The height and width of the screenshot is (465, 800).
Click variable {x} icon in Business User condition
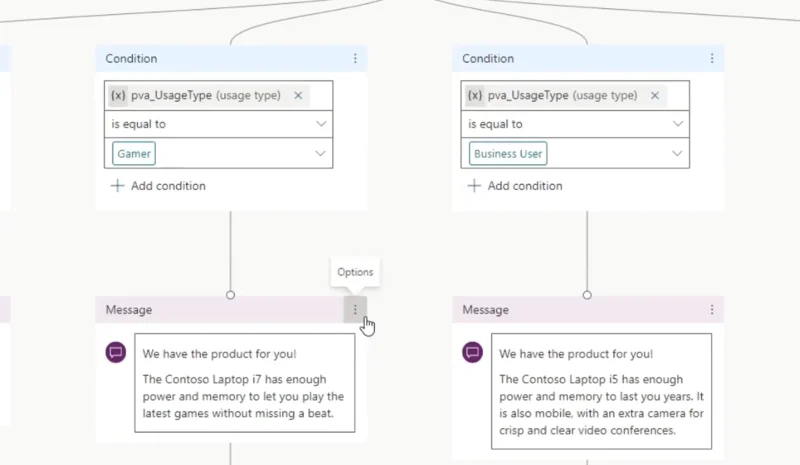(474, 95)
